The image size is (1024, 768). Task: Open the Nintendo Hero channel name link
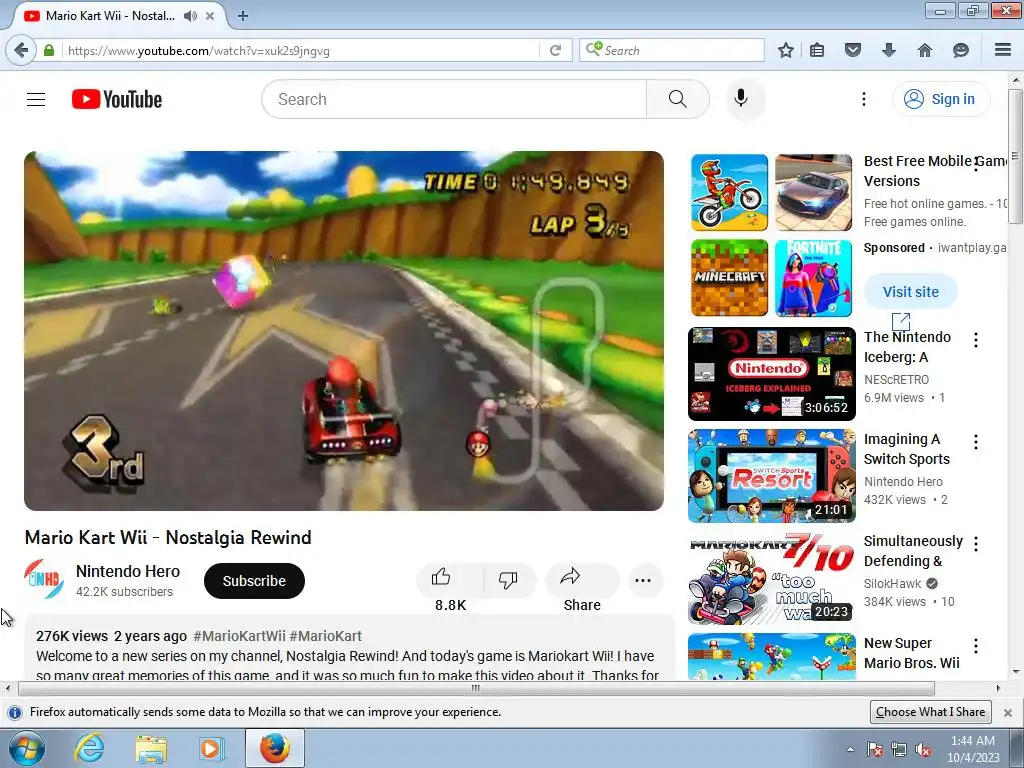pyautogui.click(x=128, y=571)
